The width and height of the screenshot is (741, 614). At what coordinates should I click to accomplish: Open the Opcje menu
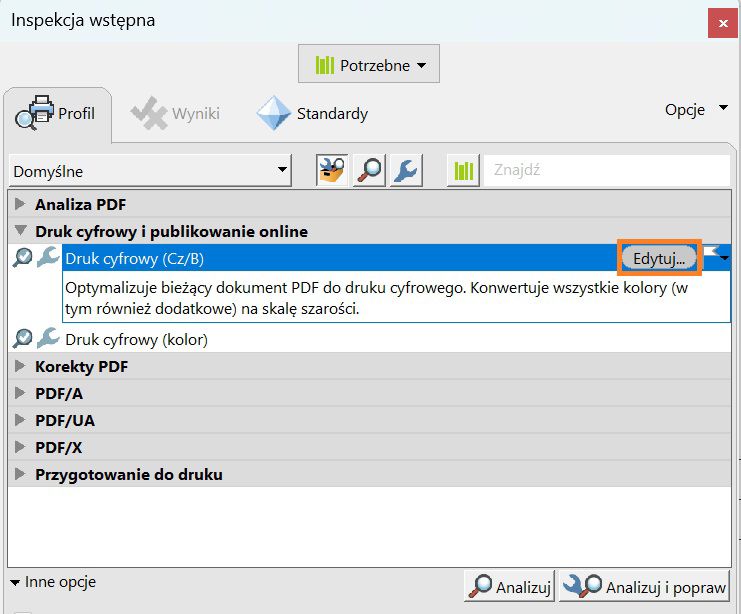[x=696, y=110]
